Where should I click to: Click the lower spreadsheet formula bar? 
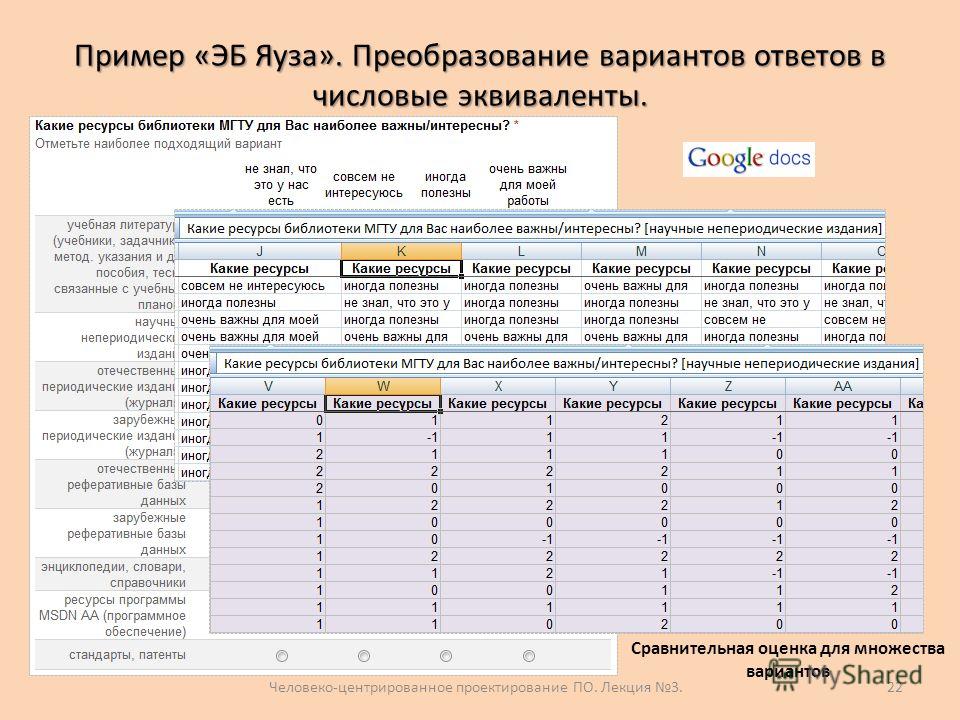569,364
